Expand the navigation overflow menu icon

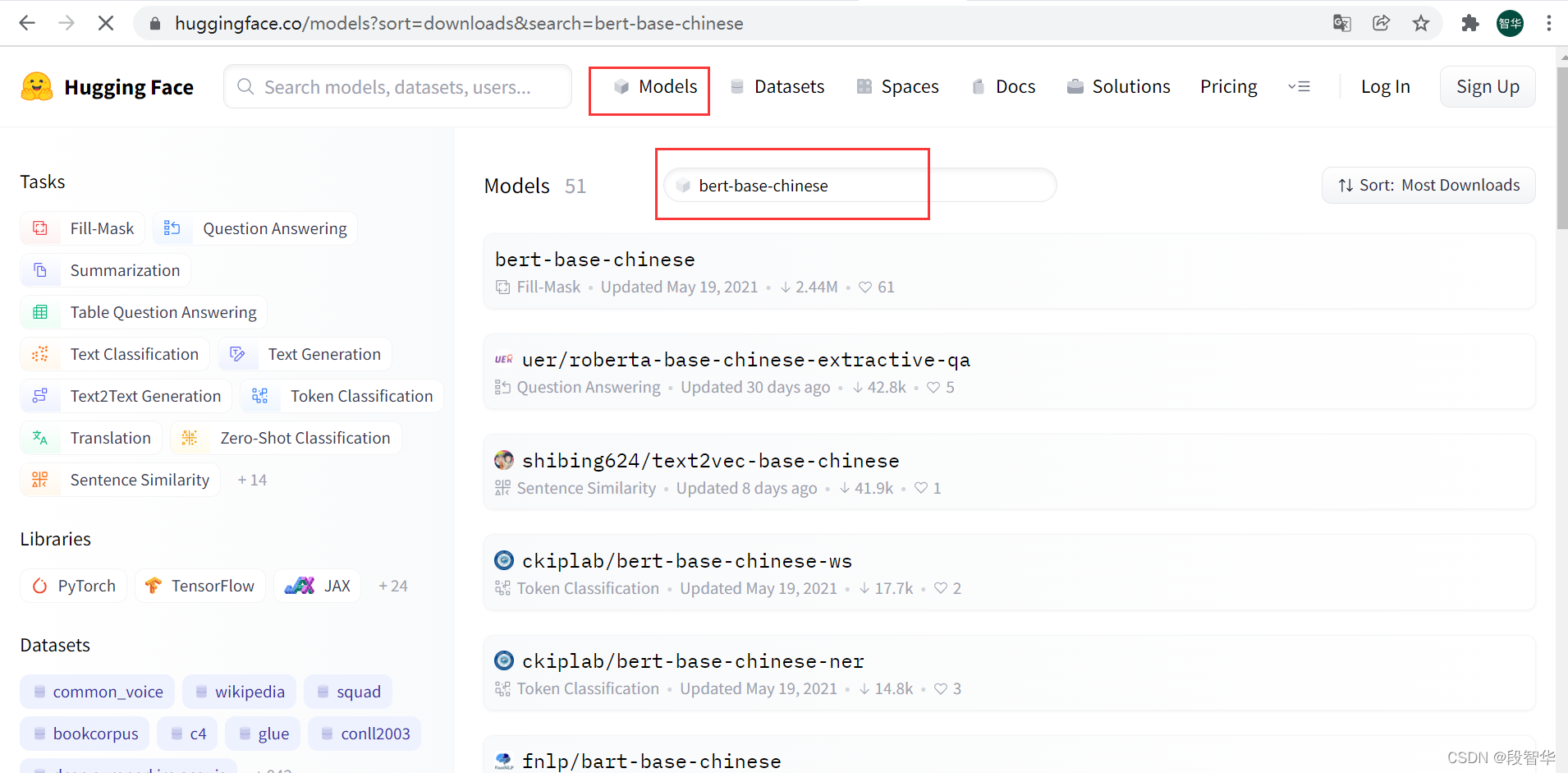(x=1299, y=86)
